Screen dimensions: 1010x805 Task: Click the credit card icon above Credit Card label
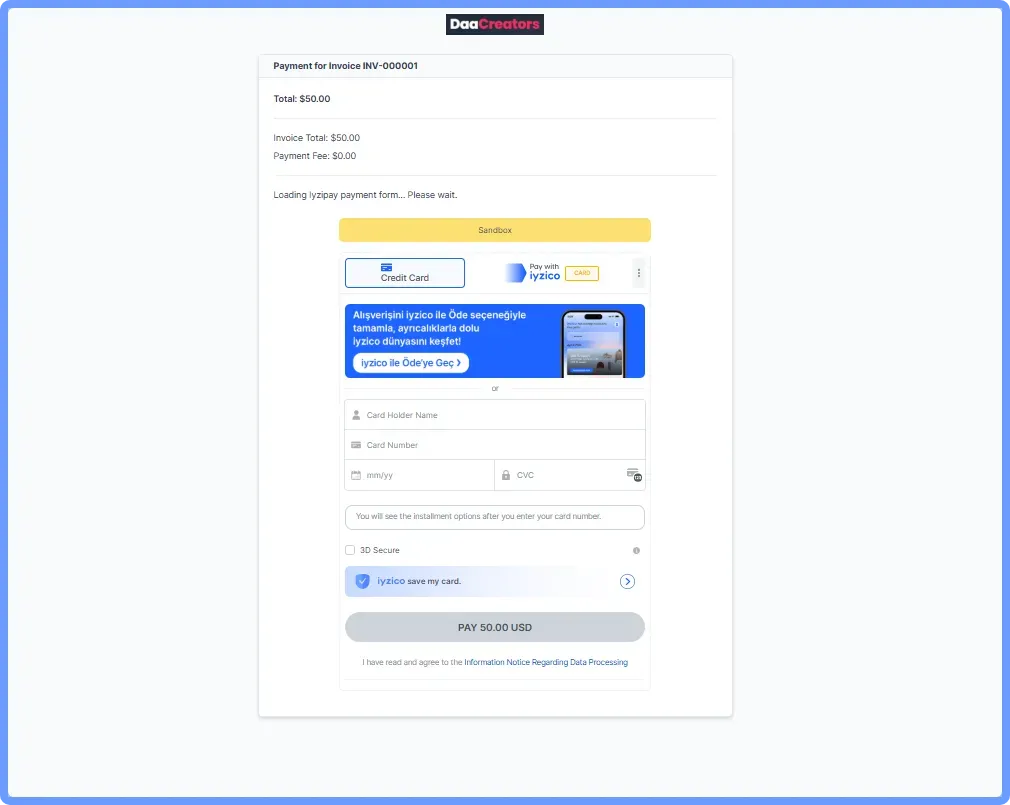coord(386,267)
